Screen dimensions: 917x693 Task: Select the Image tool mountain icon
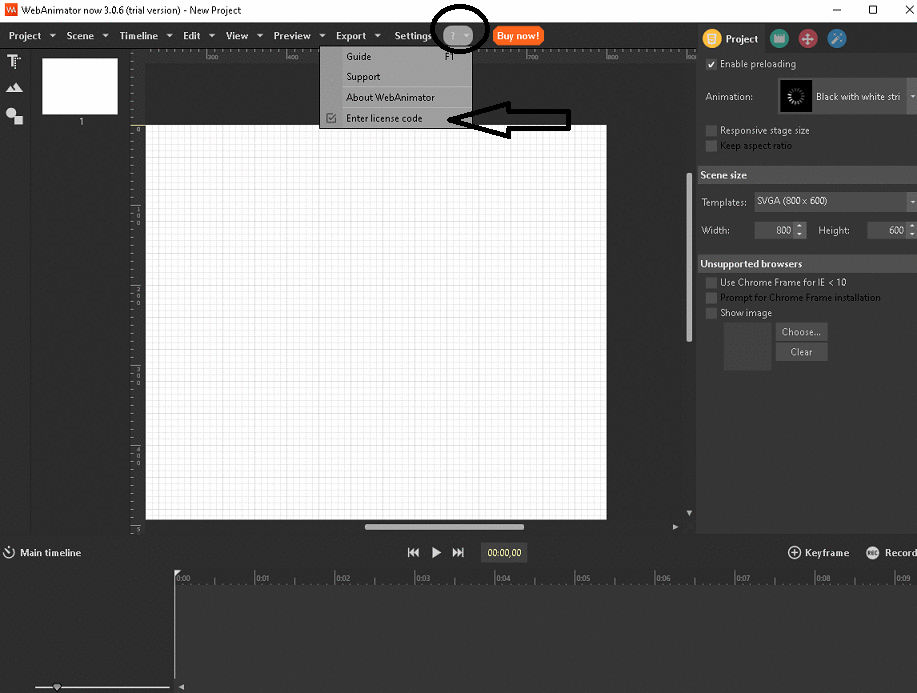(x=14, y=88)
